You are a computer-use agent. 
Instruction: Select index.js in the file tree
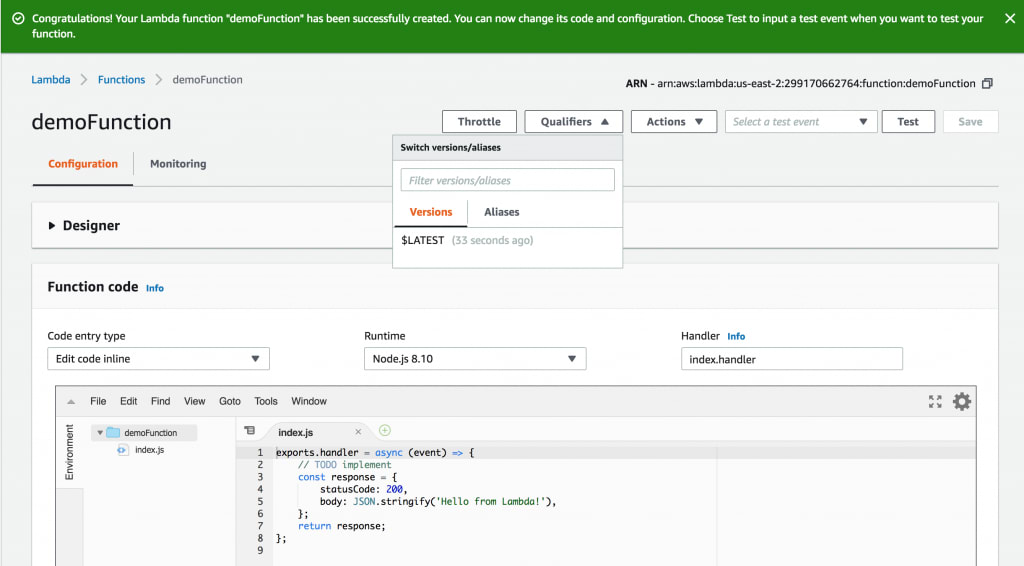(x=150, y=450)
